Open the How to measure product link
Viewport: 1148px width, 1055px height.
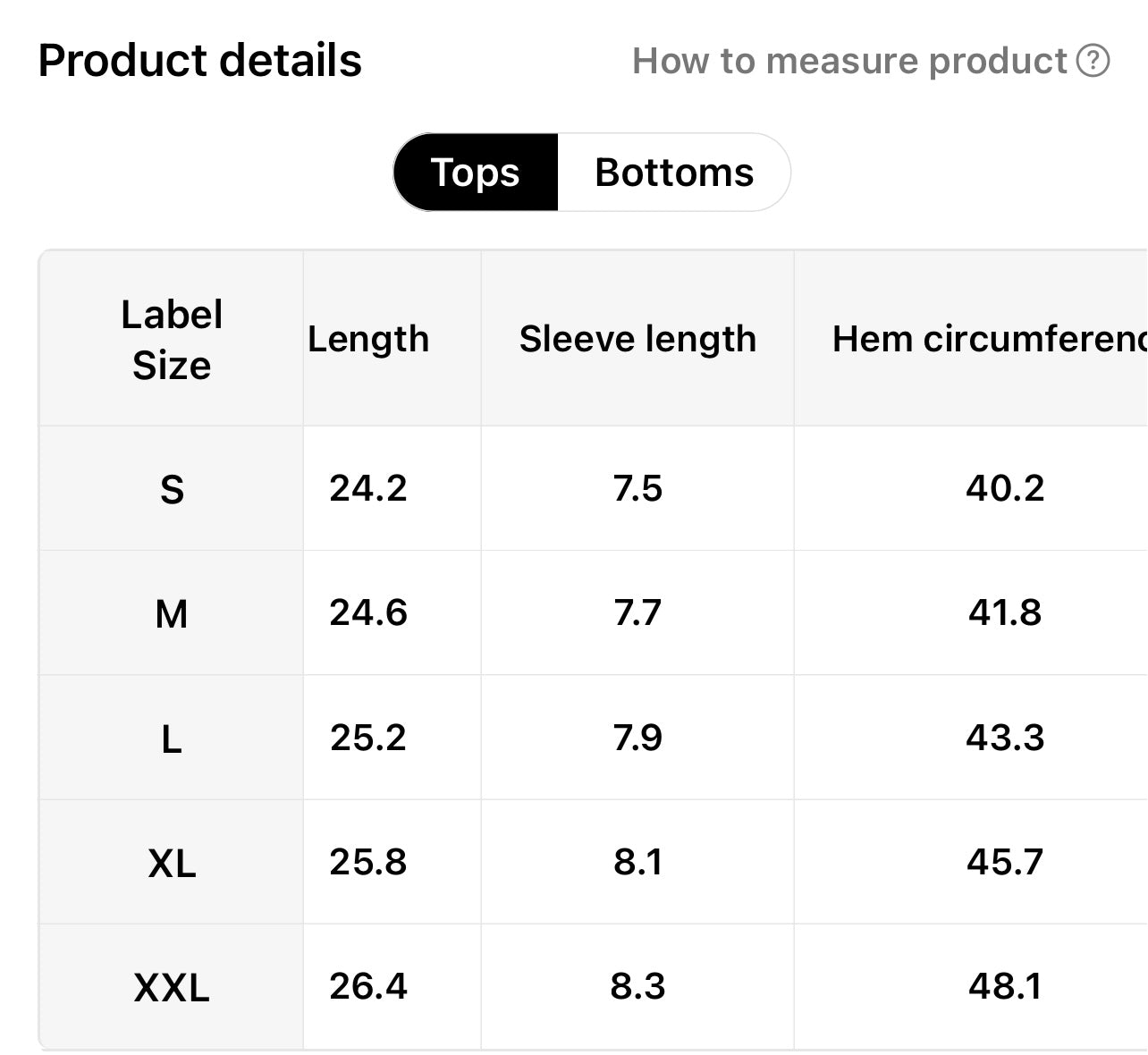click(849, 61)
